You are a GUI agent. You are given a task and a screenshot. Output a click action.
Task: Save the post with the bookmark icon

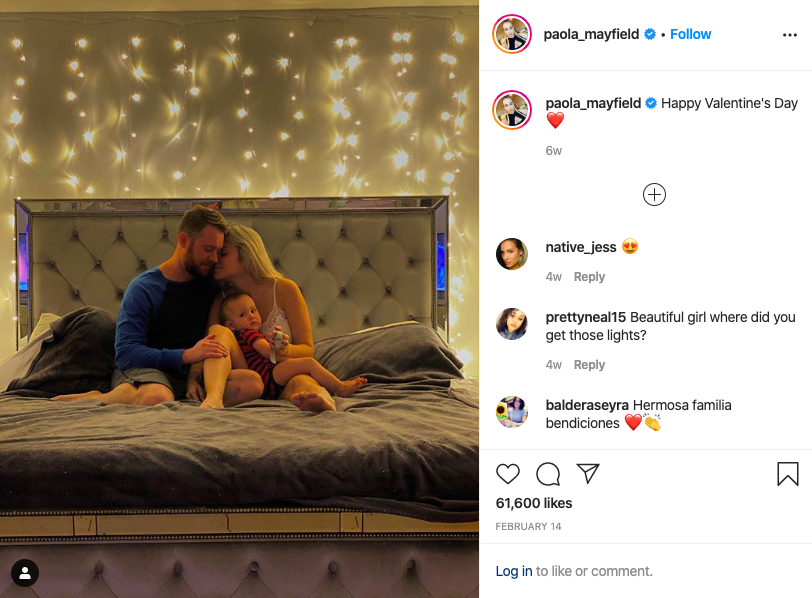[788, 474]
